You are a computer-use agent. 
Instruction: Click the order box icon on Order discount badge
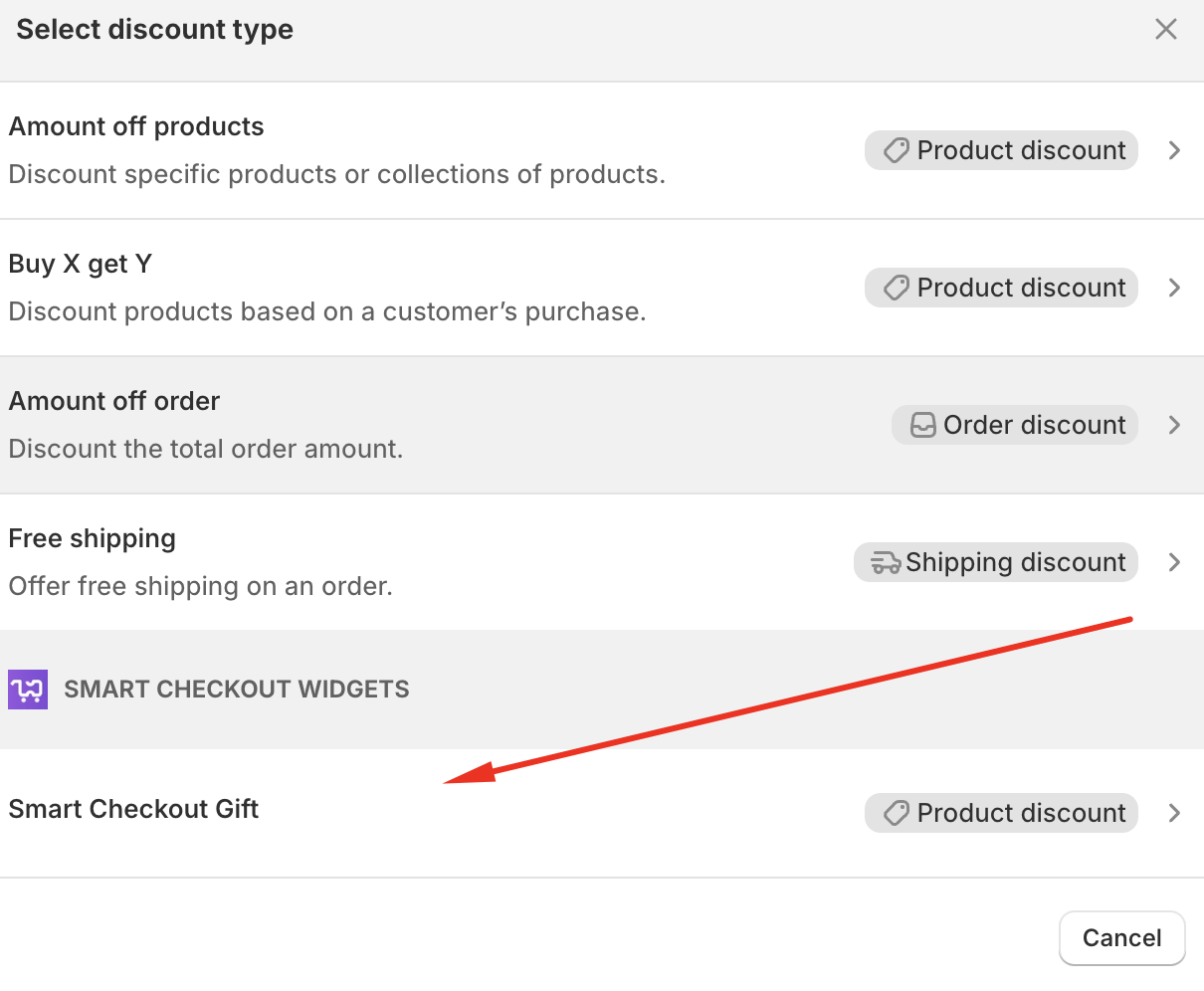[x=922, y=425]
